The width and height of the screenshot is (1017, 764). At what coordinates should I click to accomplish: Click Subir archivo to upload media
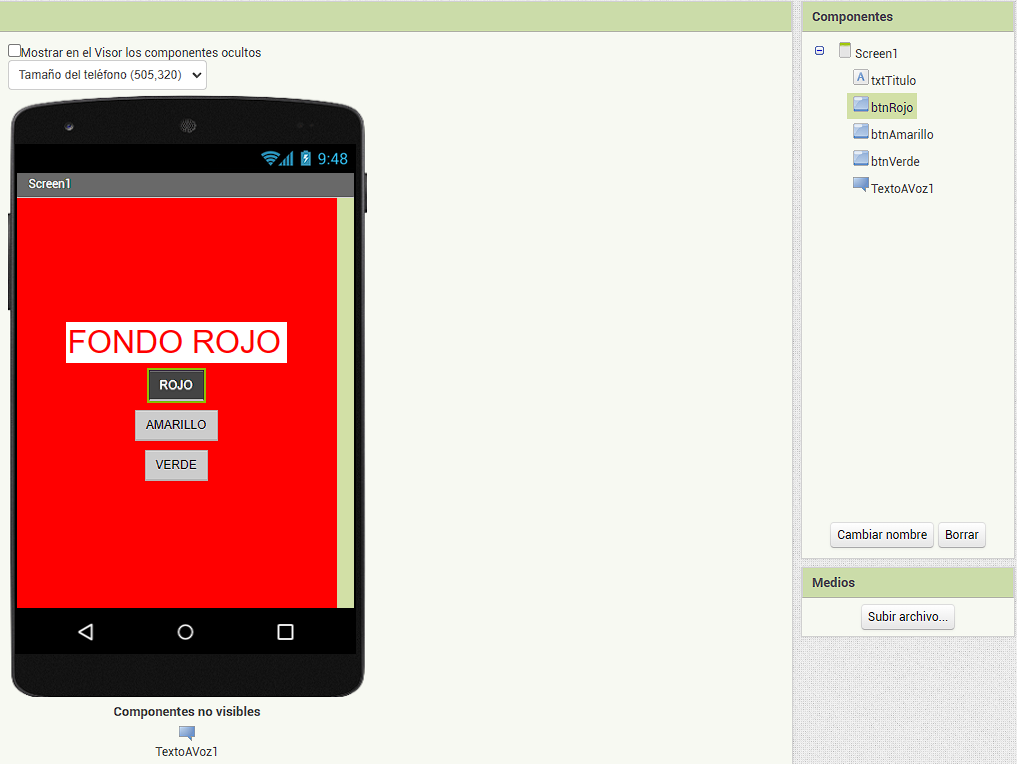tap(907, 617)
